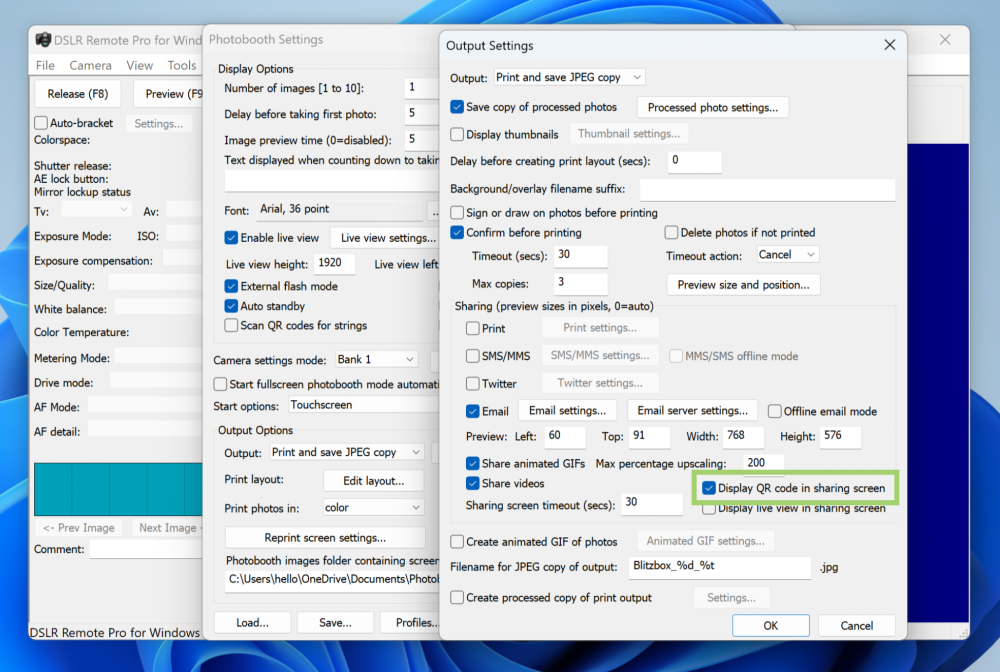
Task: Check Create processed copy of print output
Action: point(457,597)
